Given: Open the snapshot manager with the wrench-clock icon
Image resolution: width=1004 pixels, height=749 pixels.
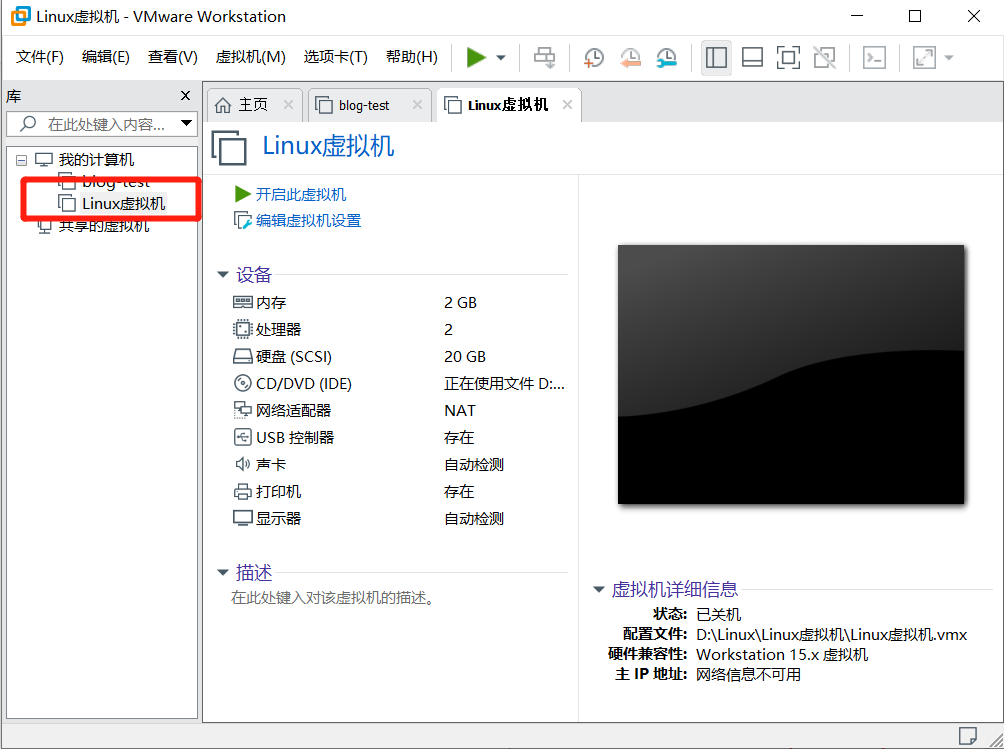Looking at the screenshot, I should (x=666, y=57).
